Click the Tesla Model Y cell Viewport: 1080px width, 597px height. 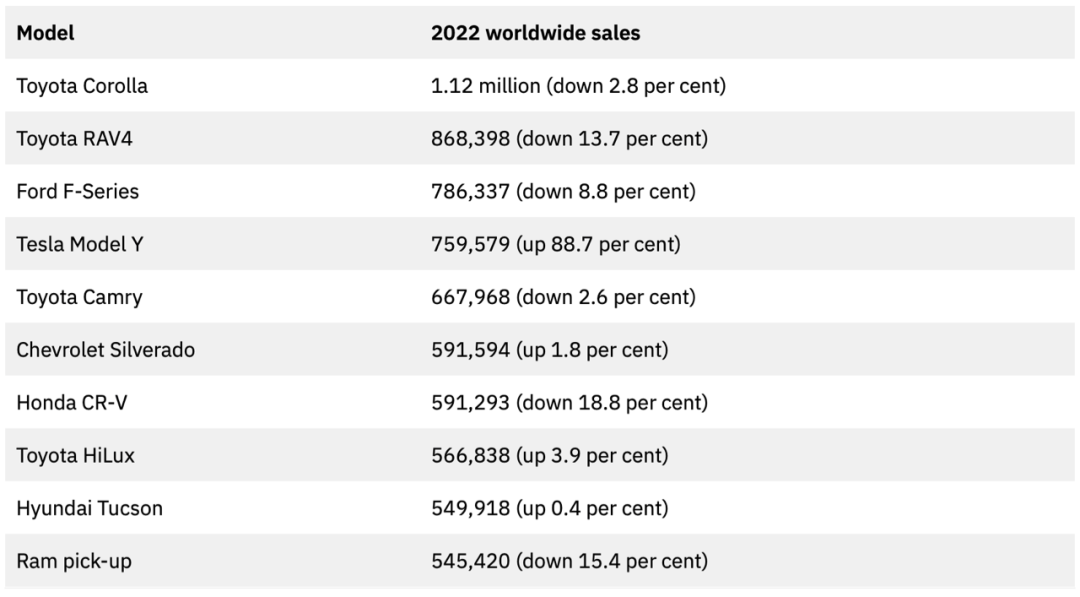point(79,244)
